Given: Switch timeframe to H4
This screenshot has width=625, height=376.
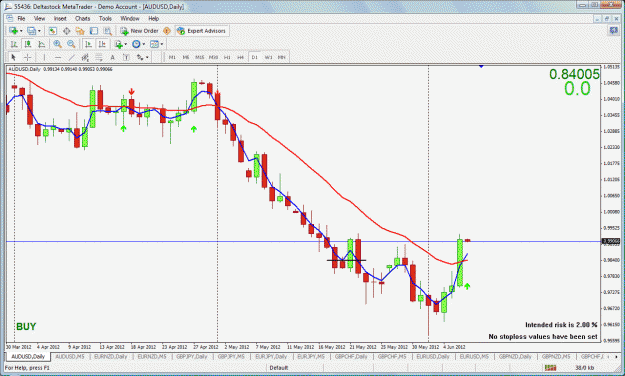Looking at the screenshot, I should [241, 57].
